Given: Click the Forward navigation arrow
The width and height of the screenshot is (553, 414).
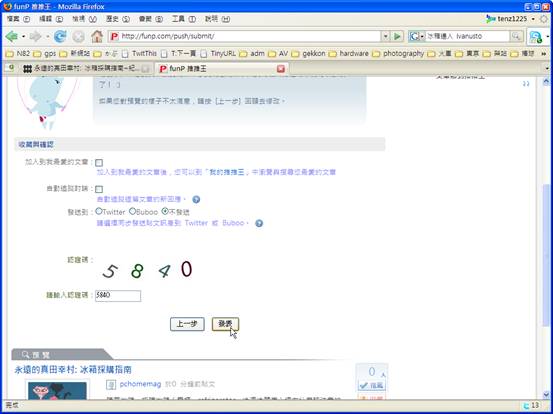Looking at the screenshot, I should coord(35,36).
